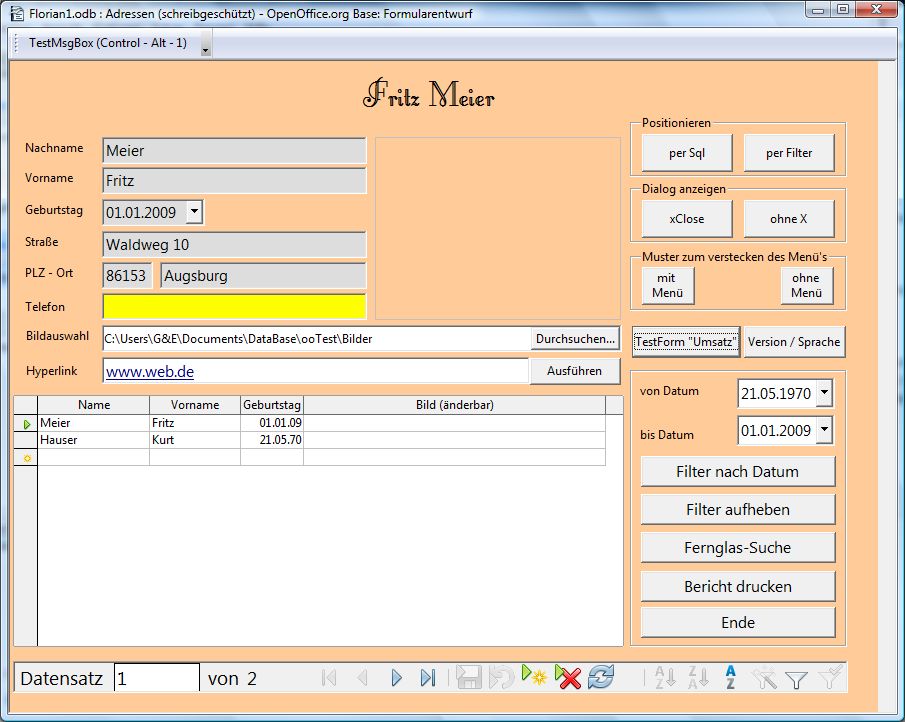
Task: Delete current record with red X
Action: 568,678
